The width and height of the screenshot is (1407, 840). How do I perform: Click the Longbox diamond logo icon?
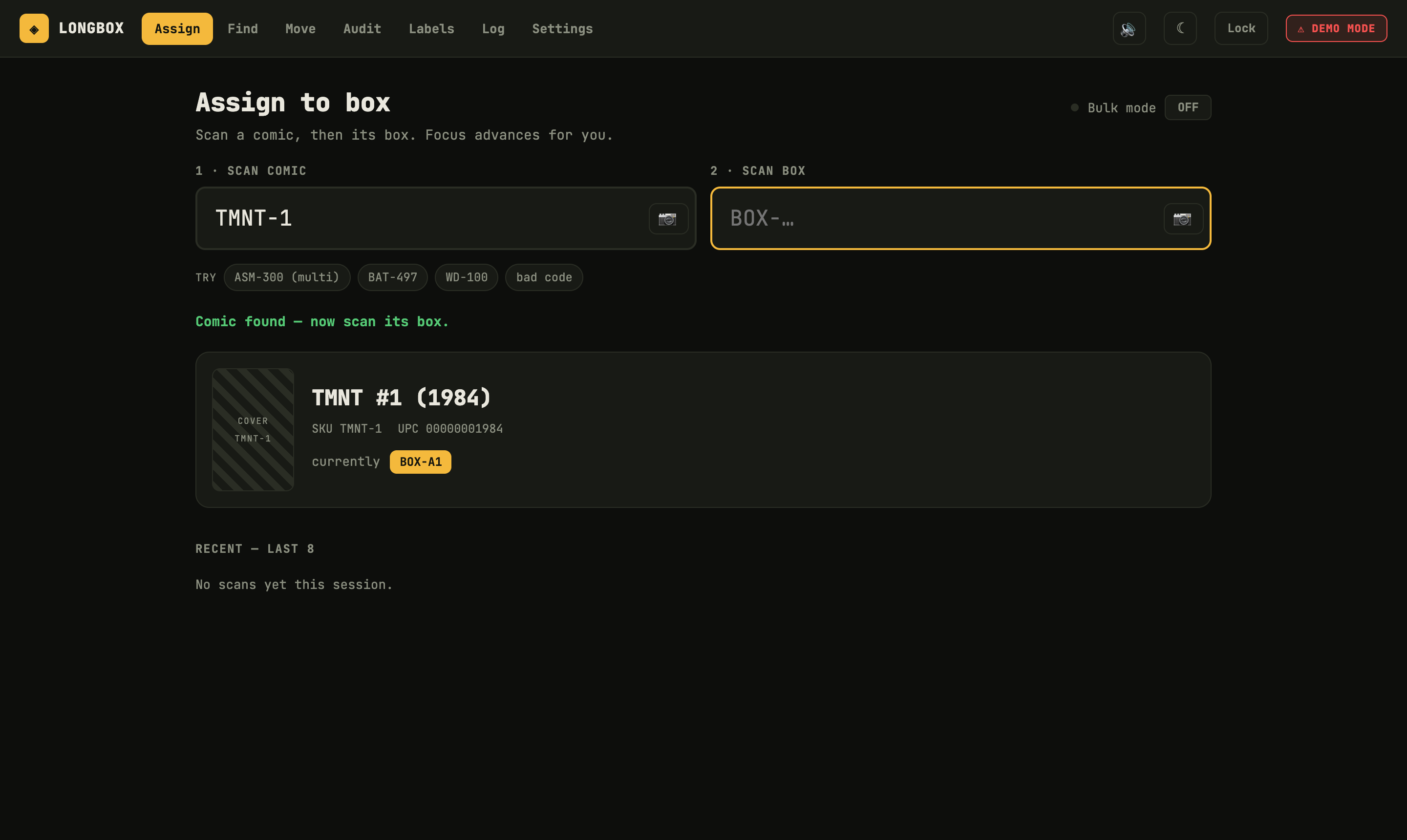pos(34,28)
